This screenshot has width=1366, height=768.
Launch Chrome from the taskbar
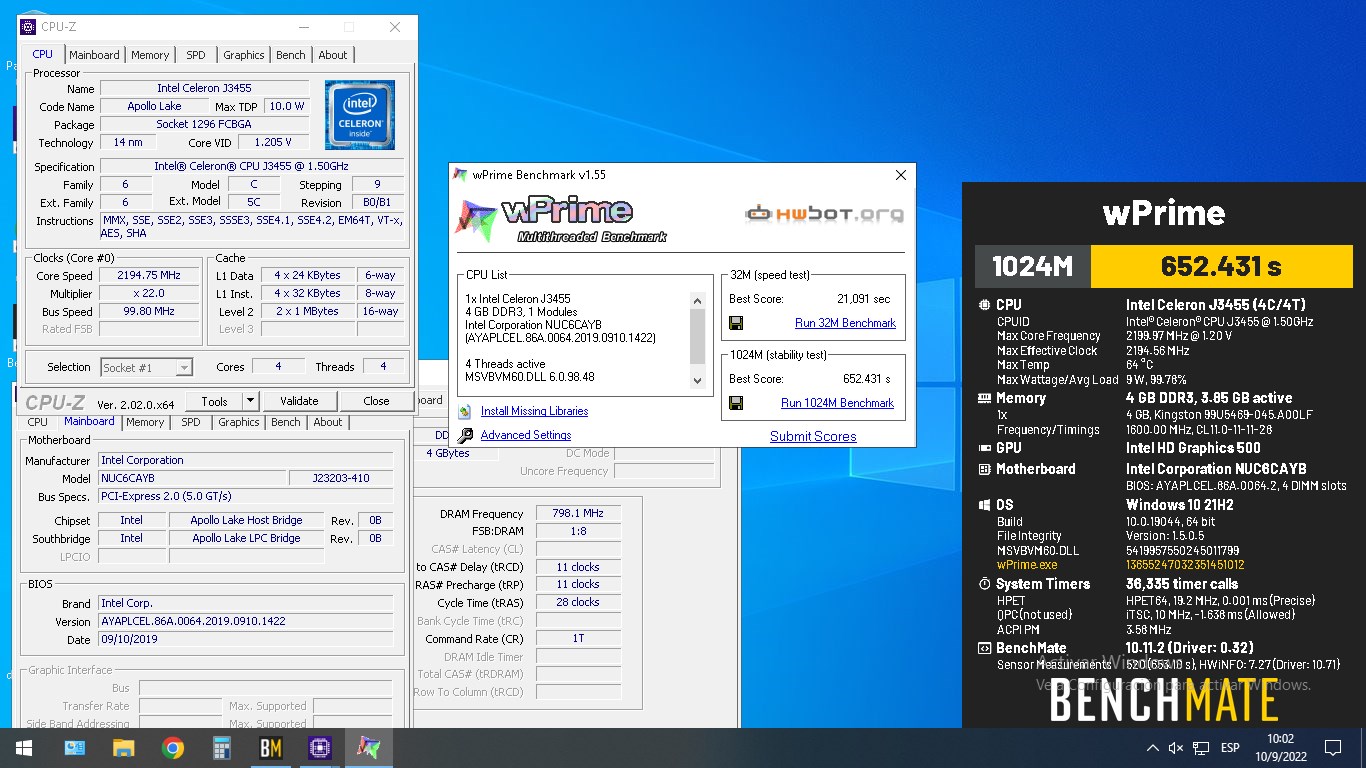coord(173,748)
